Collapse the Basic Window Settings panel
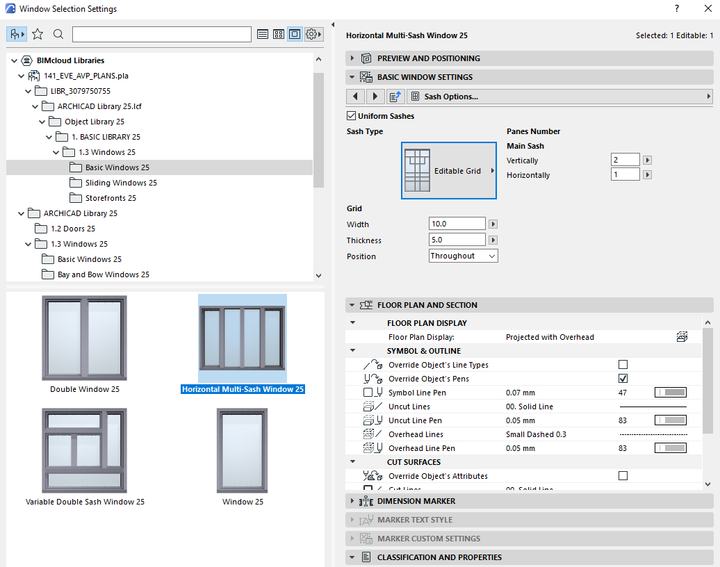 coord(352,77)
